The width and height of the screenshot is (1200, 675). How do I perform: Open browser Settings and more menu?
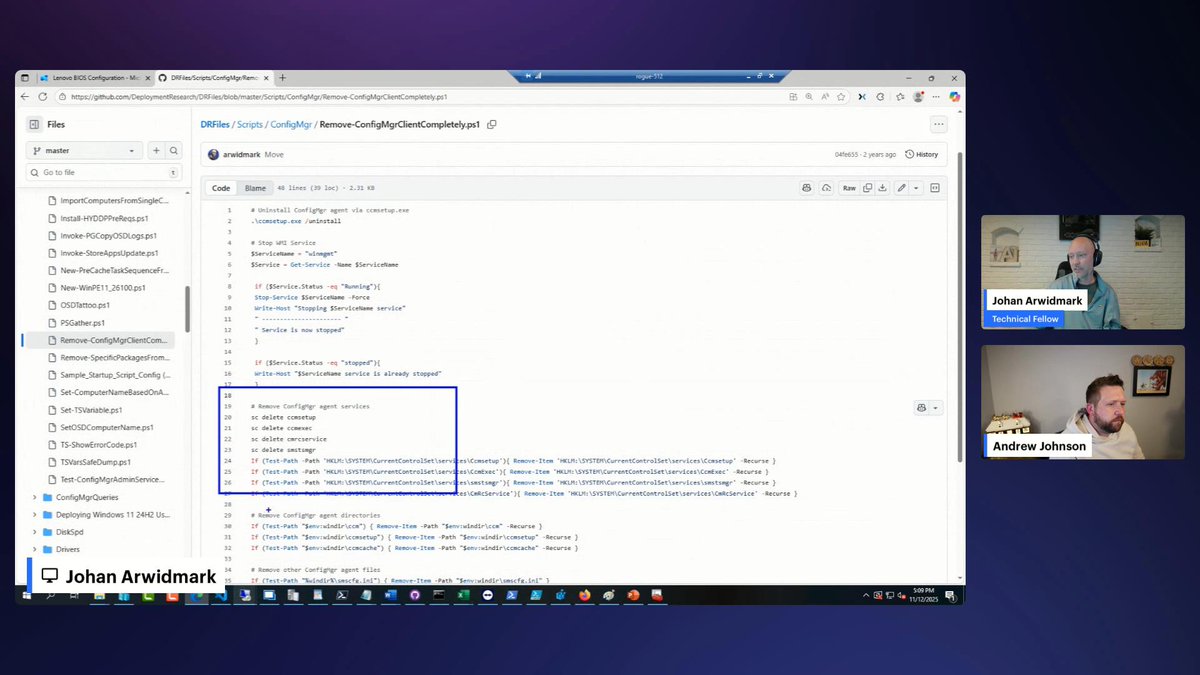coord(936,97)
